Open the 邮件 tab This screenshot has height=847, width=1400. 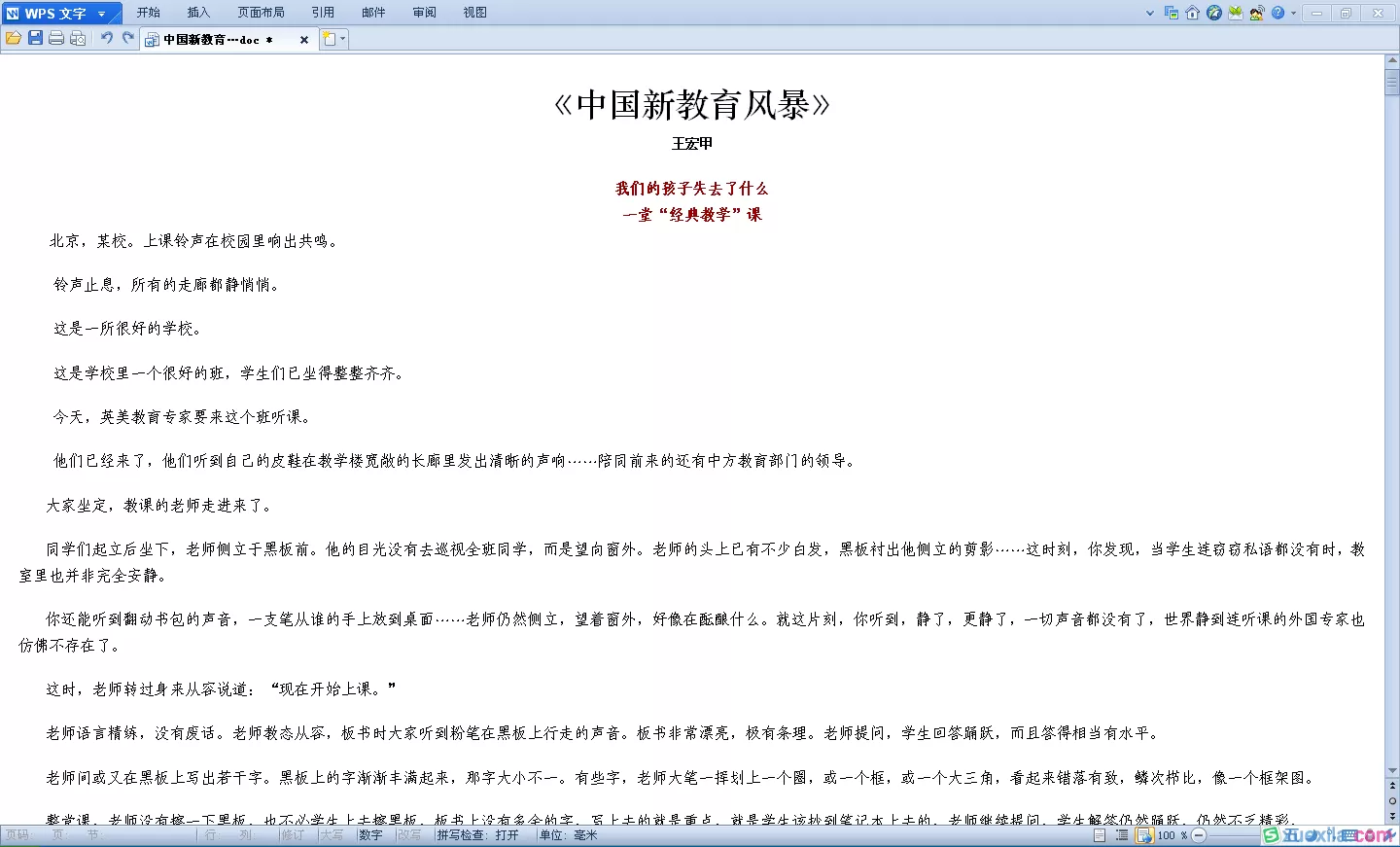(373, 13)
